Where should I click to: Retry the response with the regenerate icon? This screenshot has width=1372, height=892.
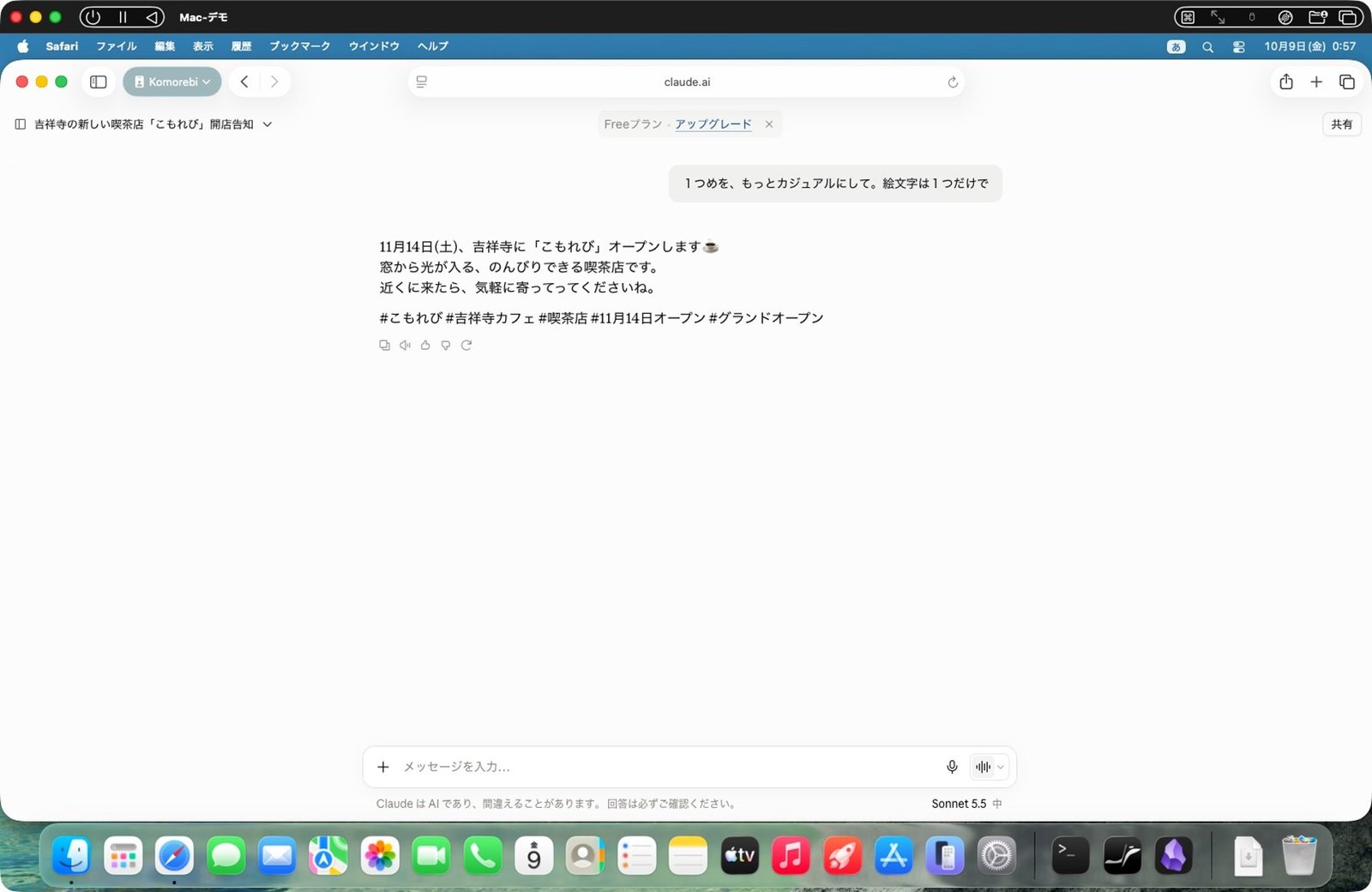[x=466, y=345]
